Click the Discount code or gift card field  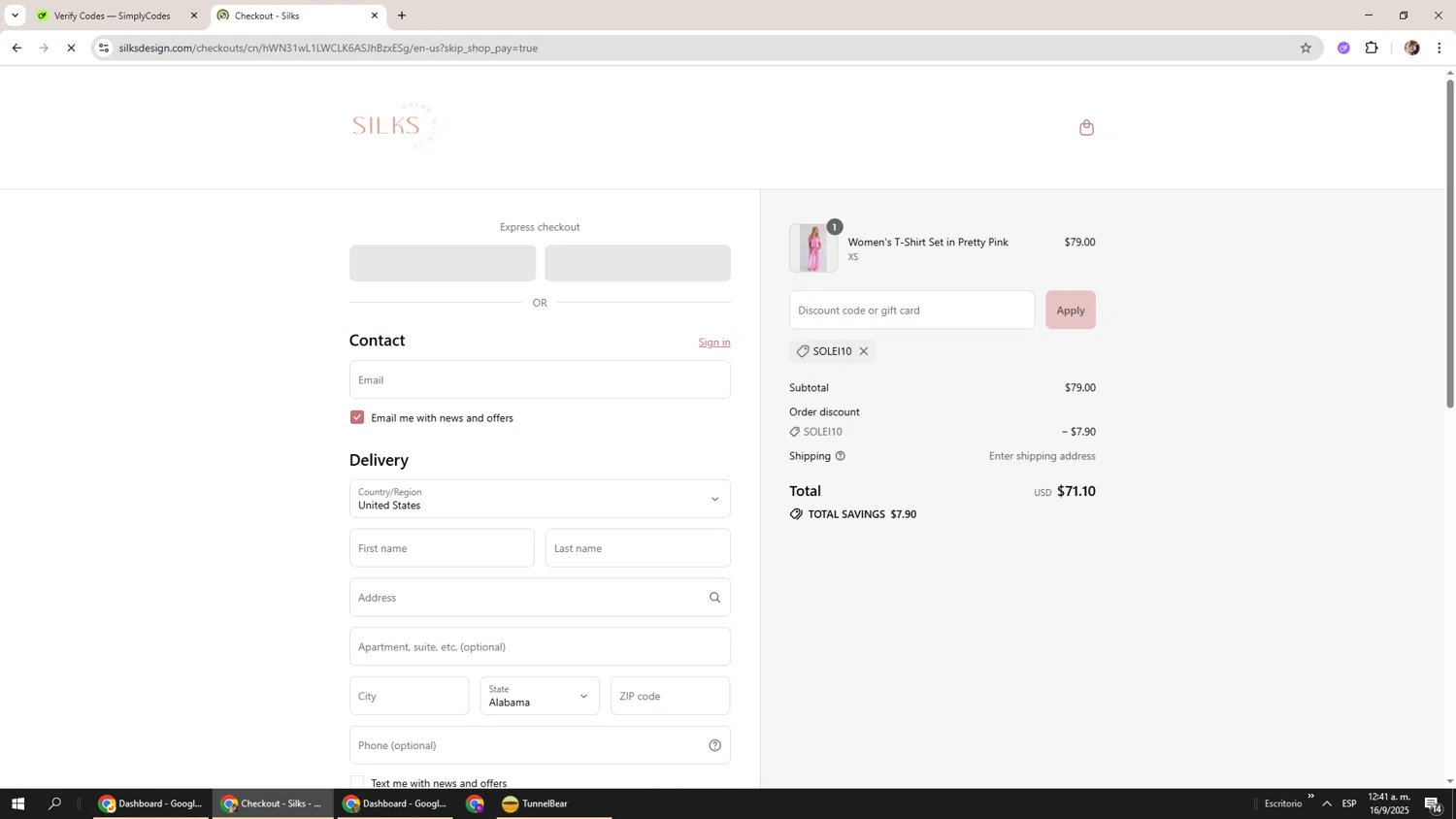[x=911, y=310]
